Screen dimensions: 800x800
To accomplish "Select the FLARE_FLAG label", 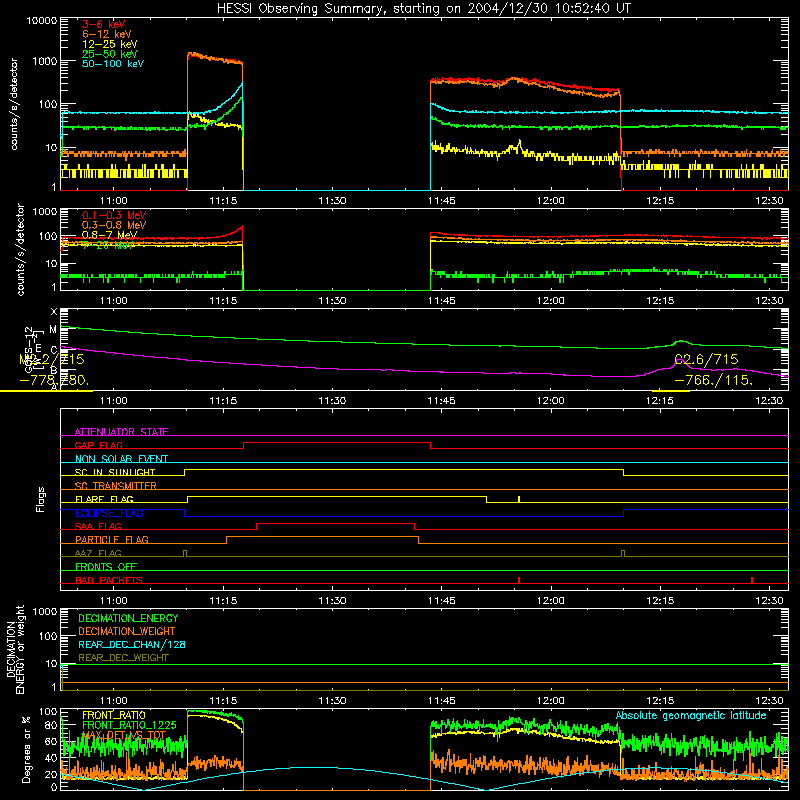I will 104,499.
